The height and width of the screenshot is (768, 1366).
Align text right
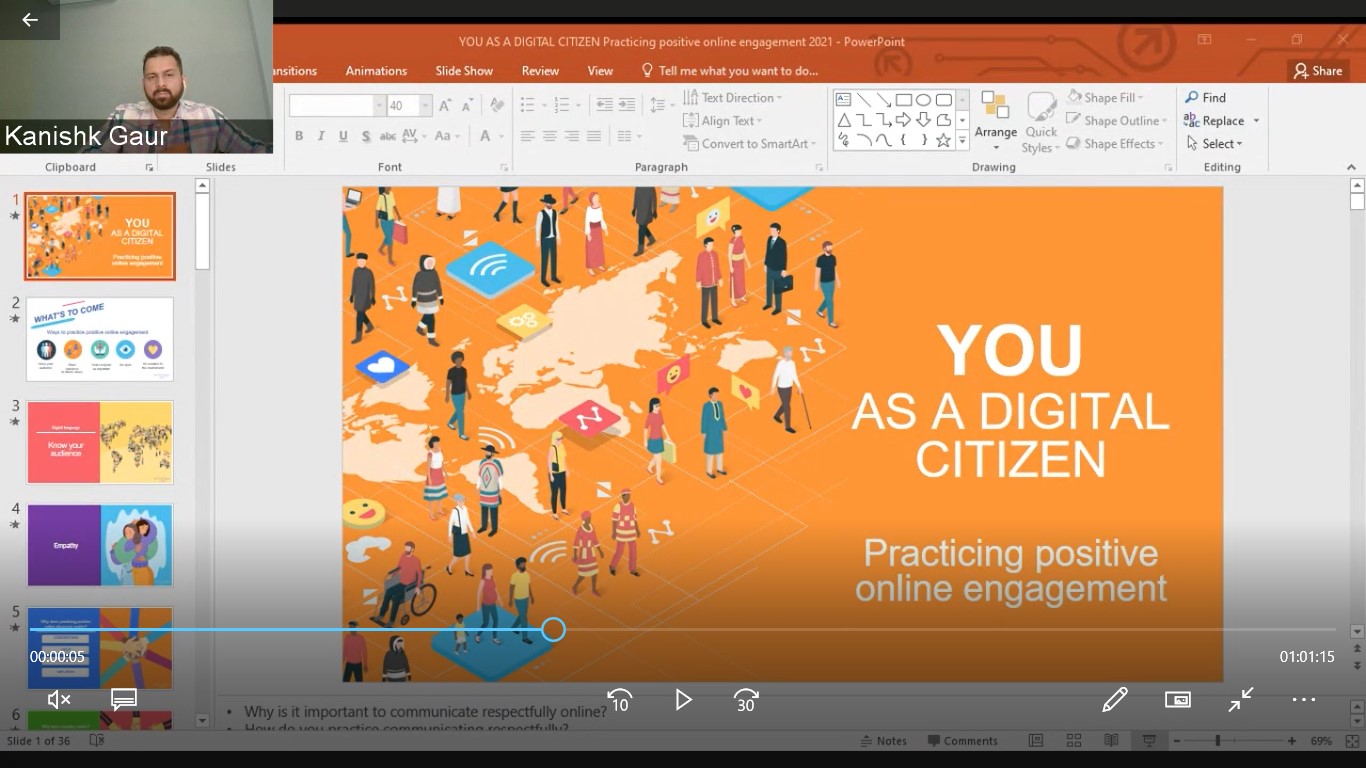pyautogui.click(x=572, y=136)
